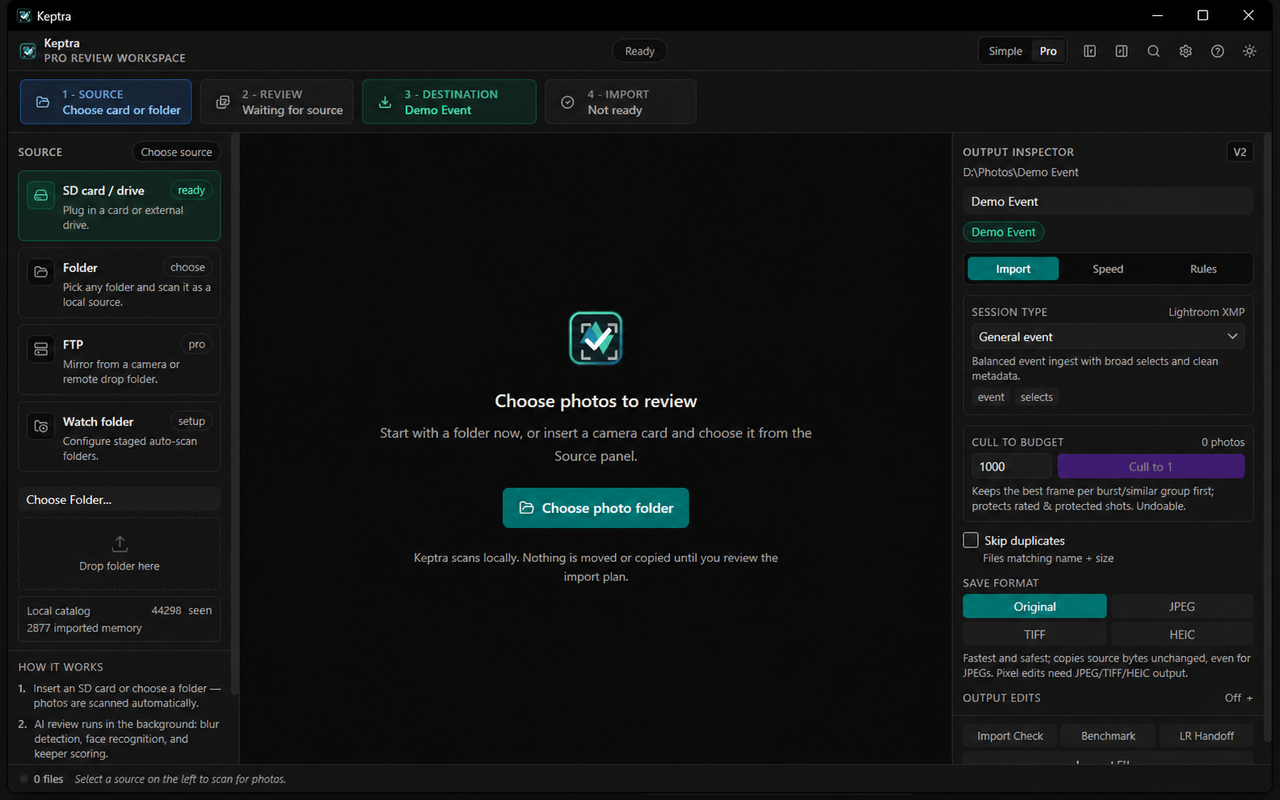The width and height of the screenshot is (1280, 800).
Task: Click the Benchmark button
Action: [1108, 736]
